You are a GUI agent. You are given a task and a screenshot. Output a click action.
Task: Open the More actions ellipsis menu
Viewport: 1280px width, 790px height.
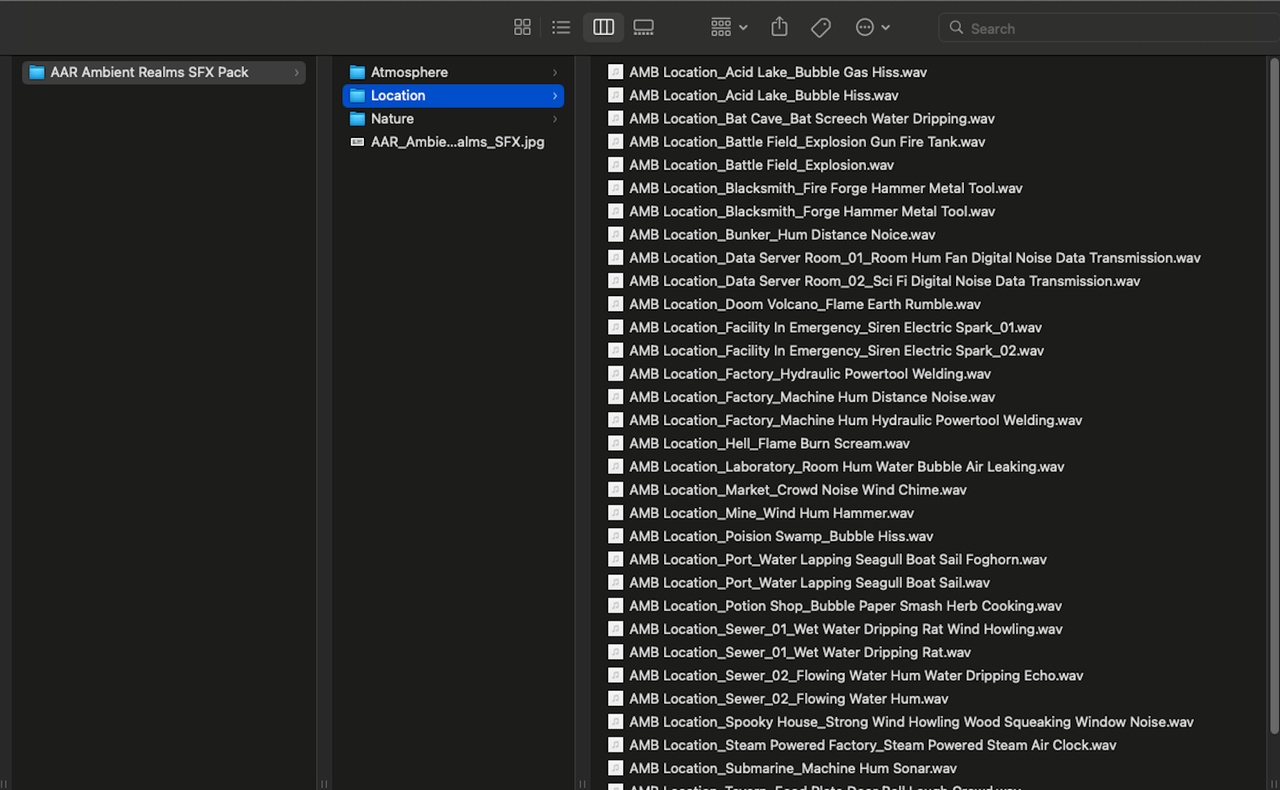[873, 28]
